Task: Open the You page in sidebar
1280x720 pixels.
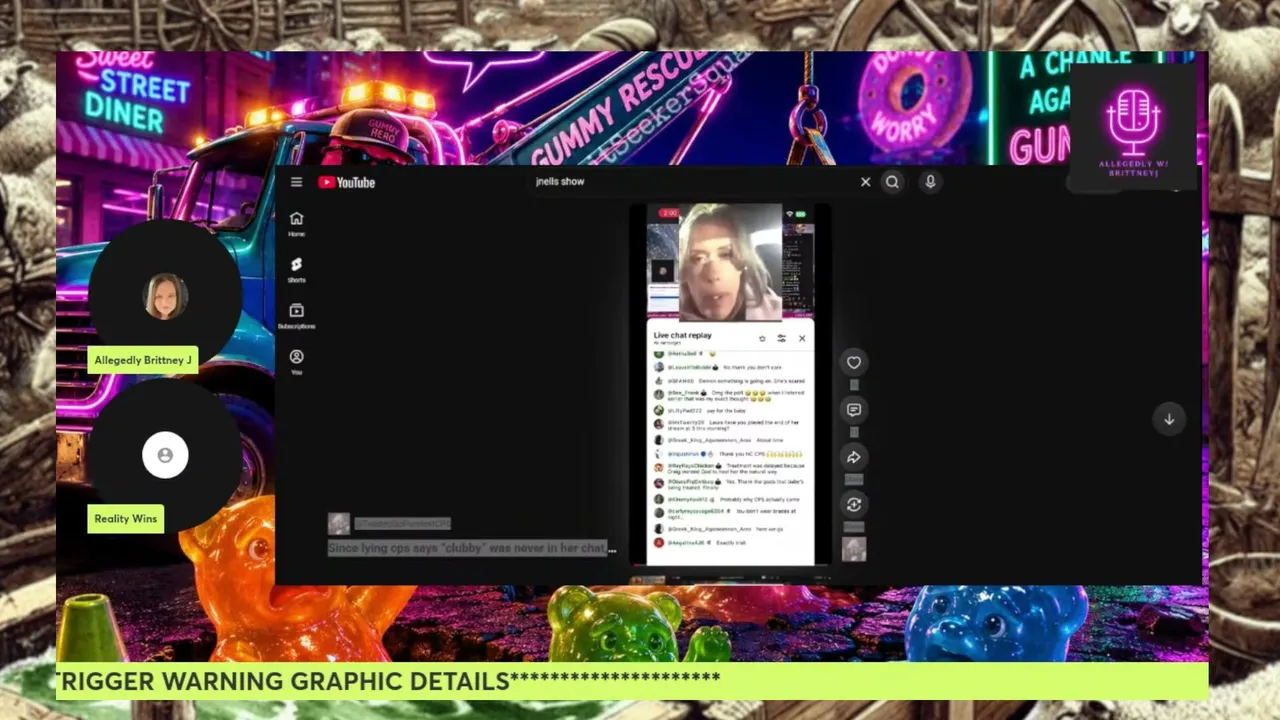Action: click(296, 362)
